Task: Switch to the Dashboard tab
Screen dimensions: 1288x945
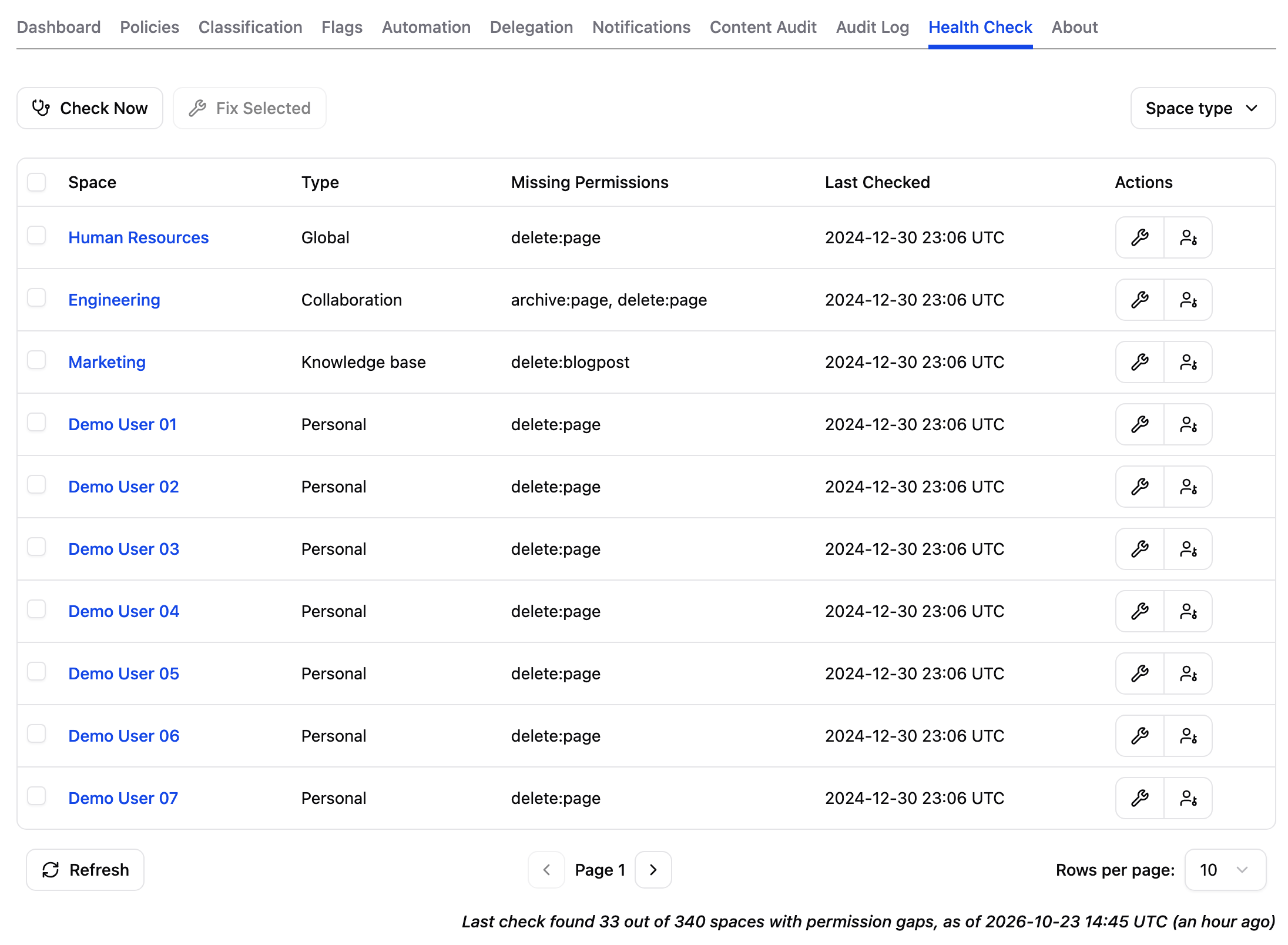Action: (x=59, y=27)
